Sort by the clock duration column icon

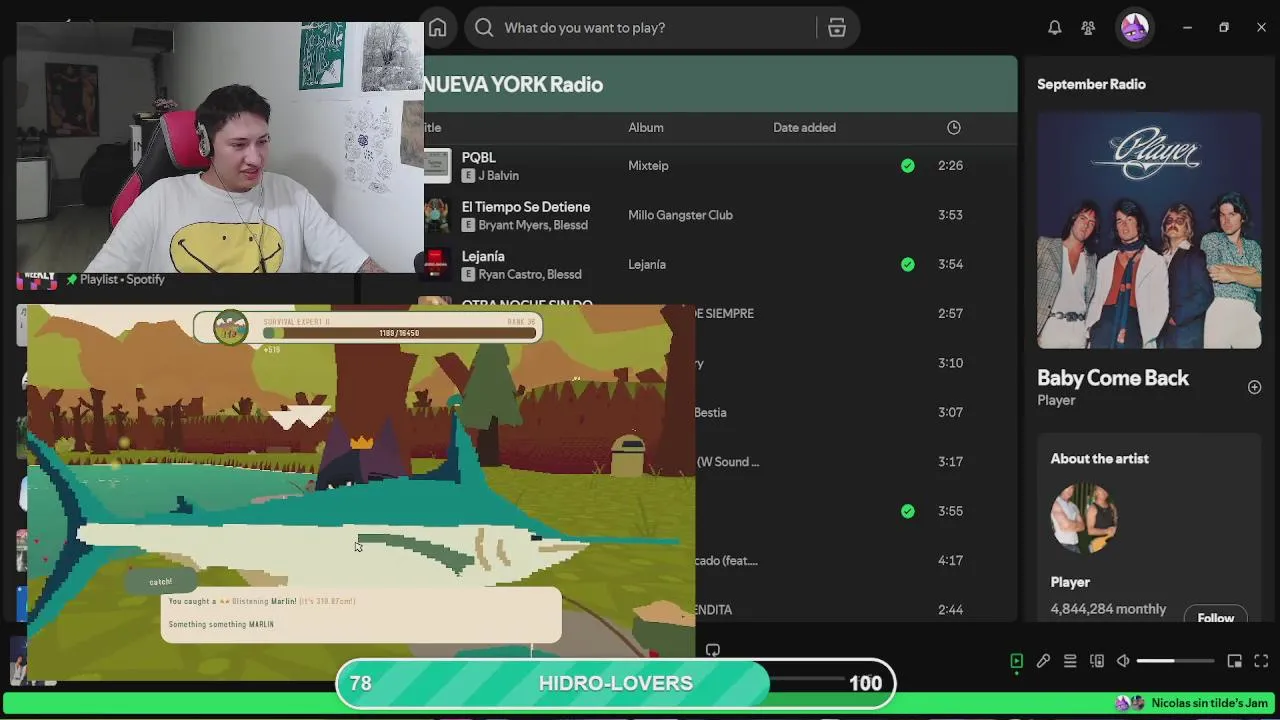pos(954,127)
